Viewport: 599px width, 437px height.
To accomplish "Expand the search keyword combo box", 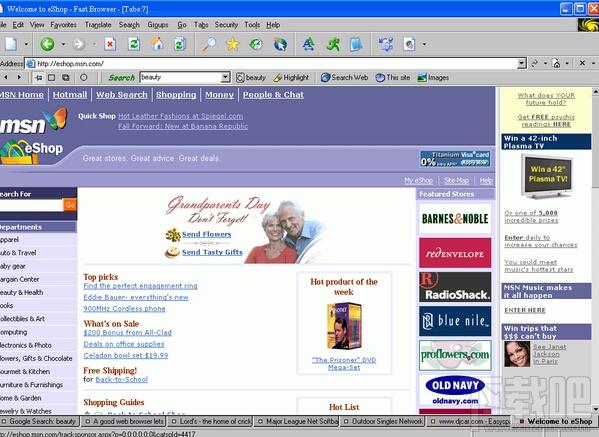I will point(225,78).
